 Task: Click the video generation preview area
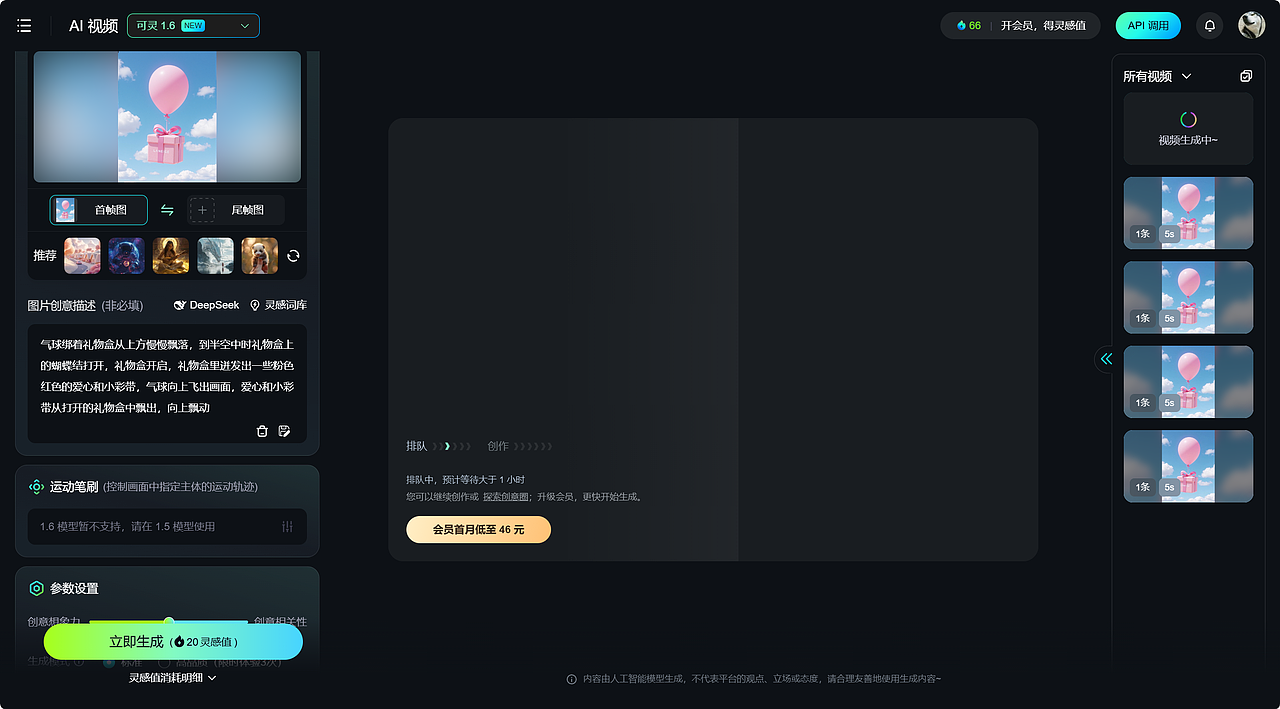[x=713, y=339]
